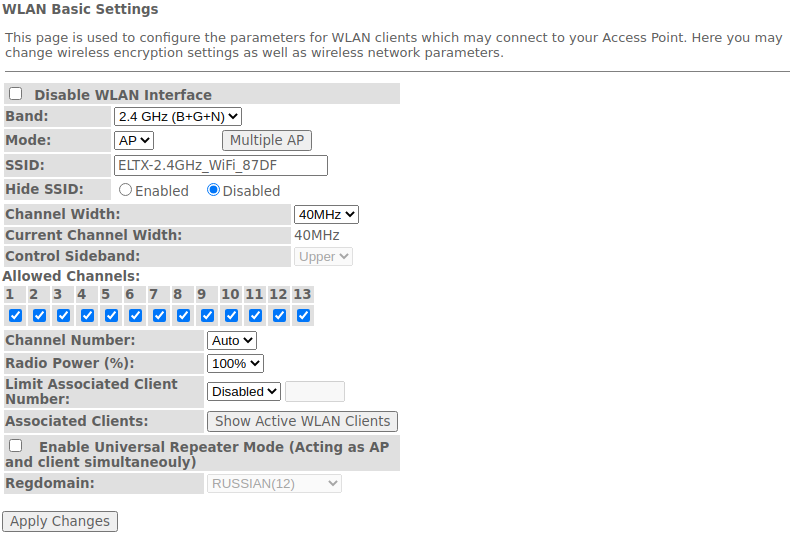
Task: Select Hide SSID Disabled radio button
Action: (x=213, y=190)
